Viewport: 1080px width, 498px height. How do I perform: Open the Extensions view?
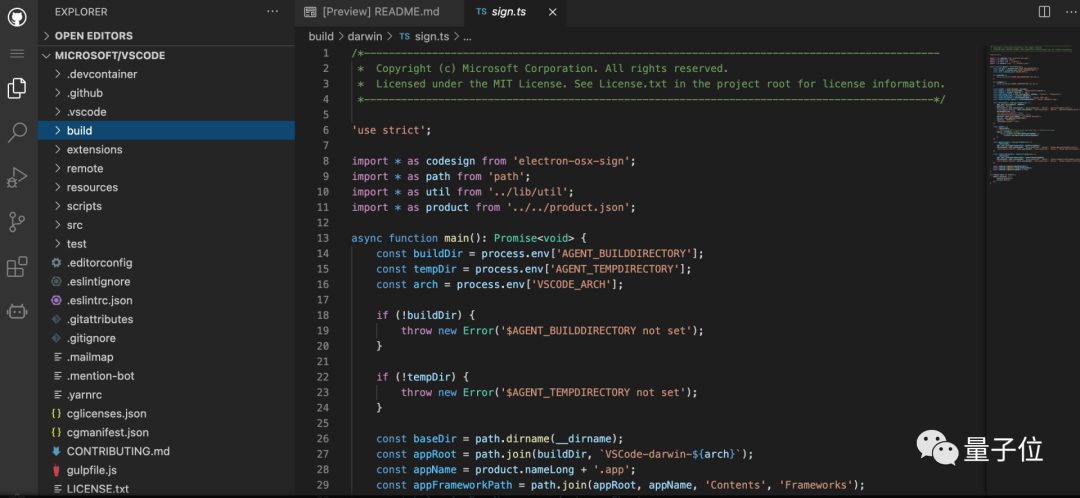tap(17, 267)
